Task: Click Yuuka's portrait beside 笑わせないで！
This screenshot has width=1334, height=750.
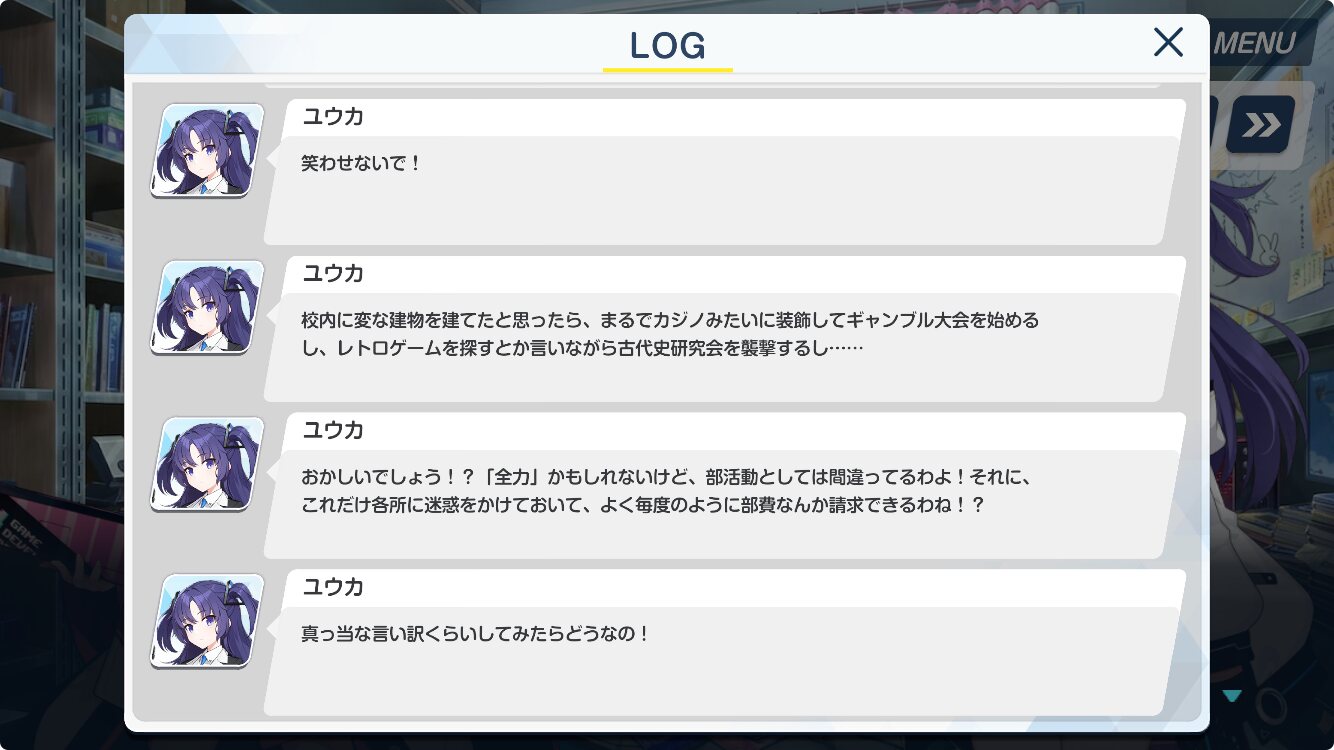Action: click(x=208, y=150)
